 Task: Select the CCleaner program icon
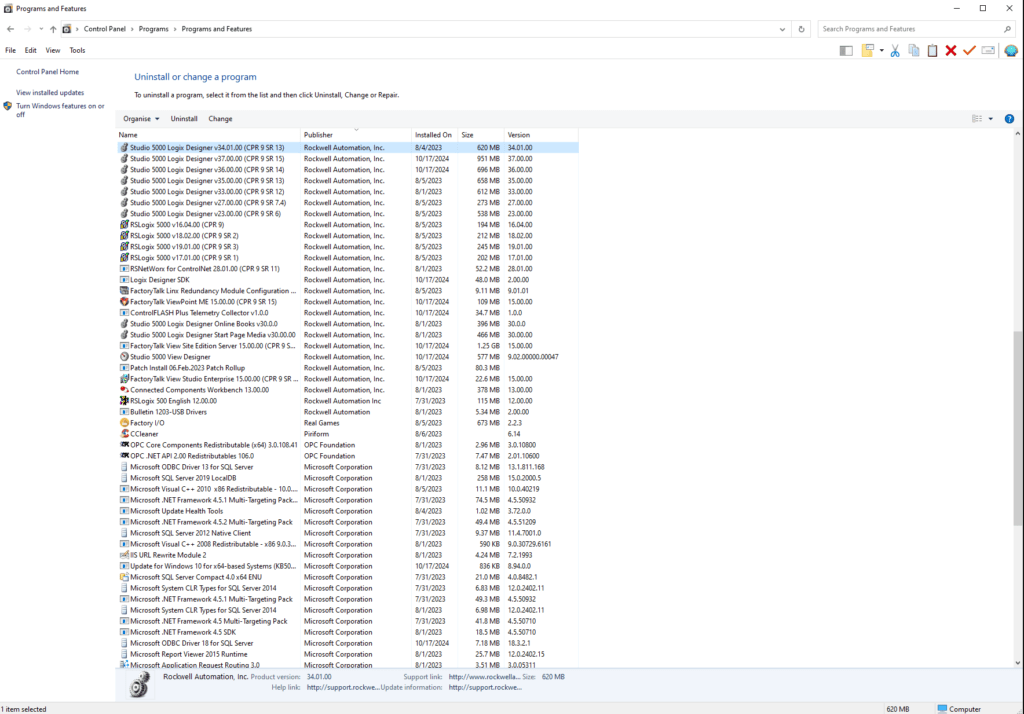124,434
